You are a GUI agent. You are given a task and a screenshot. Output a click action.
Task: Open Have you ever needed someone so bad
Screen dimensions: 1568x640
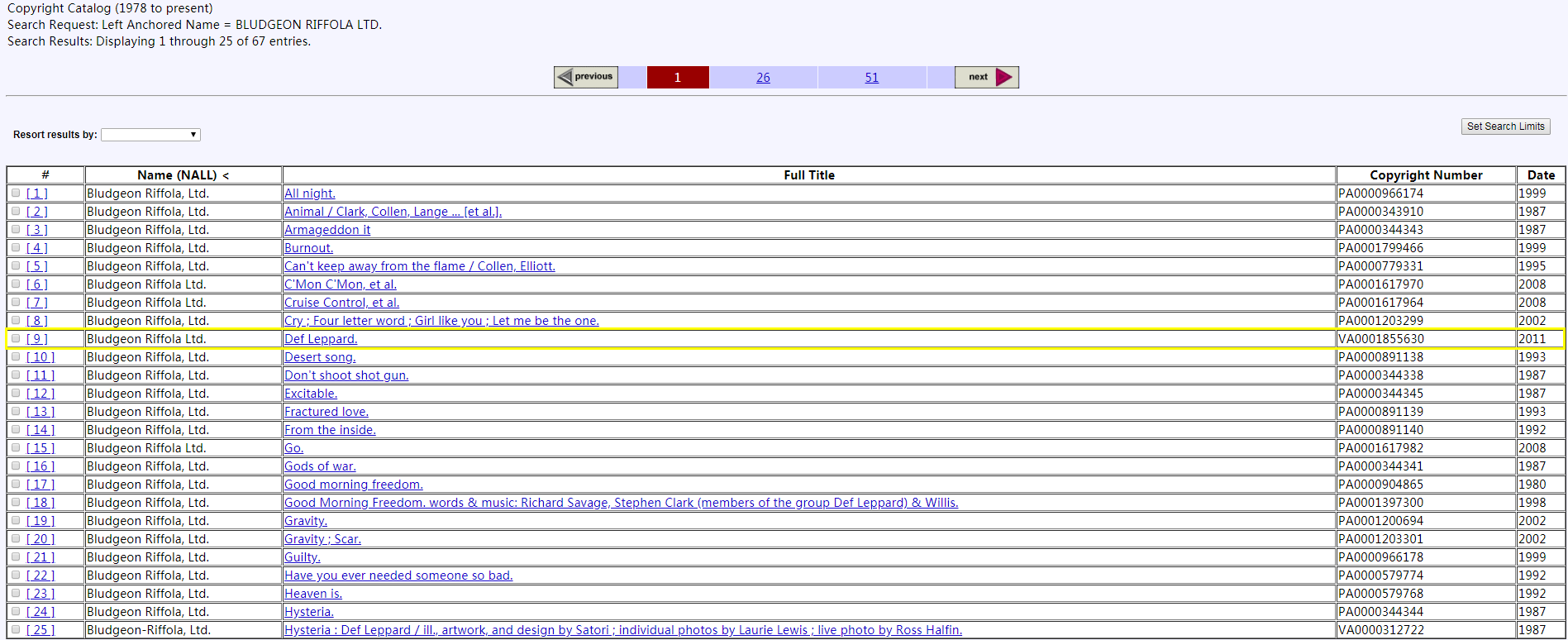pyautogui.click(x=398, y=576)
